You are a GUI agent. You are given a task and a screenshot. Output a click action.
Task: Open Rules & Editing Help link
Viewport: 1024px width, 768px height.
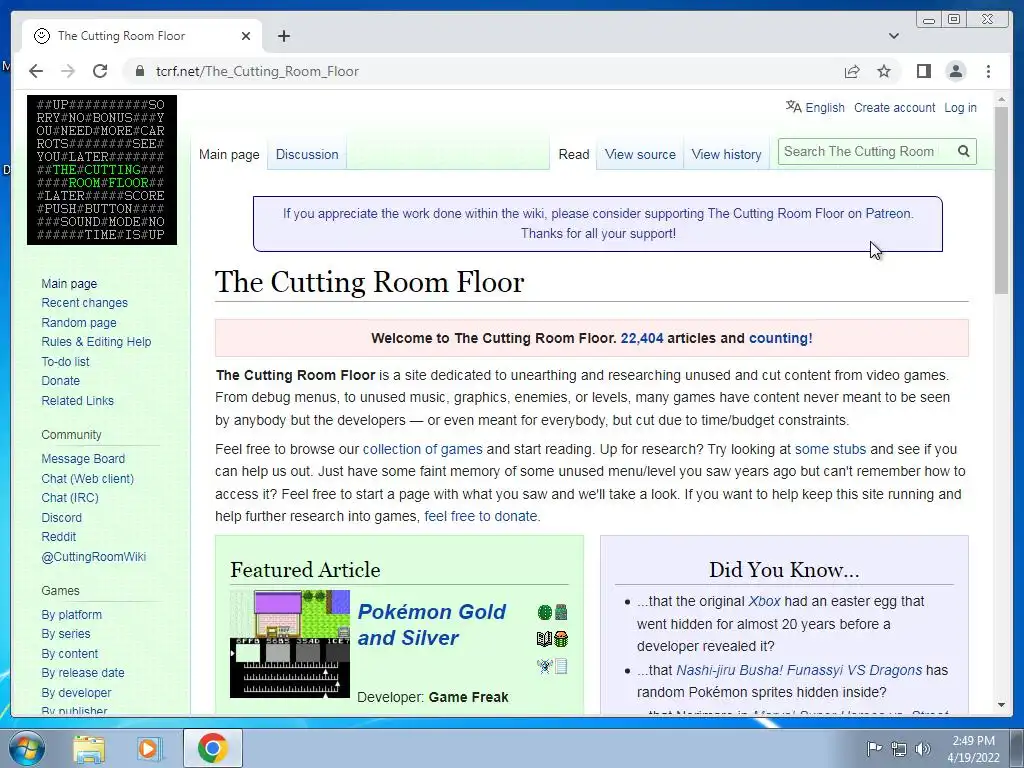click(96, 342)
